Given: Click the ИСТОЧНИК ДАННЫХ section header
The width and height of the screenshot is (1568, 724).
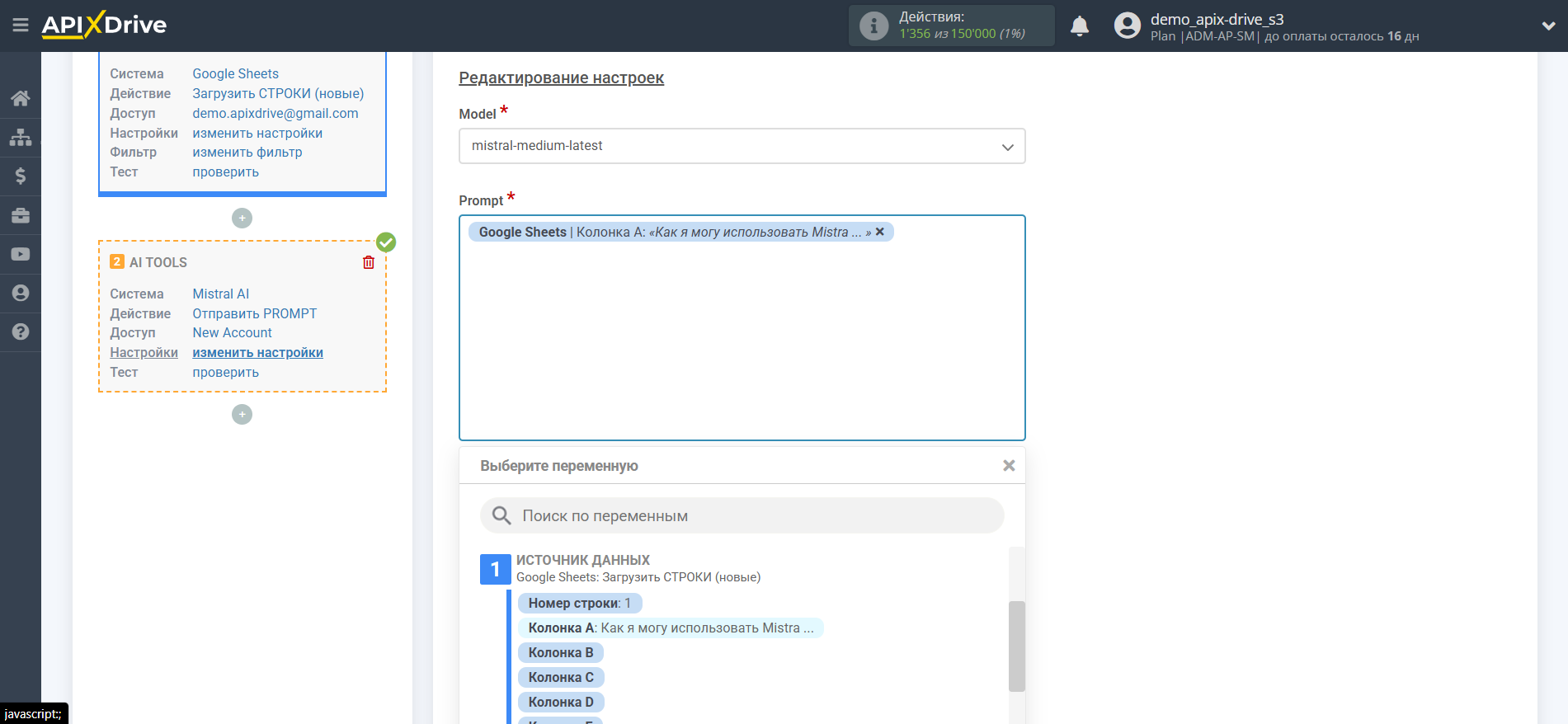Looking at the screenshot, I should 582,560.
